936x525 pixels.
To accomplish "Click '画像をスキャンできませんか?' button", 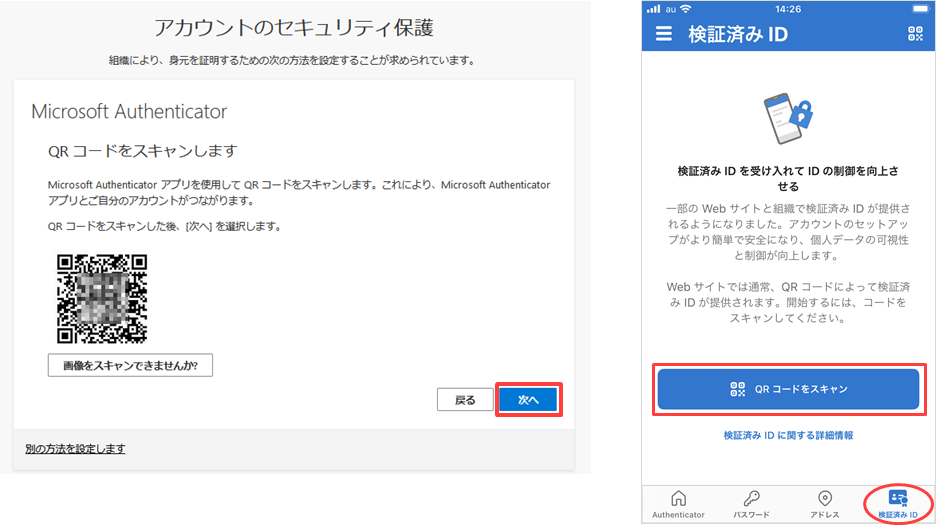I will (130, 366).
